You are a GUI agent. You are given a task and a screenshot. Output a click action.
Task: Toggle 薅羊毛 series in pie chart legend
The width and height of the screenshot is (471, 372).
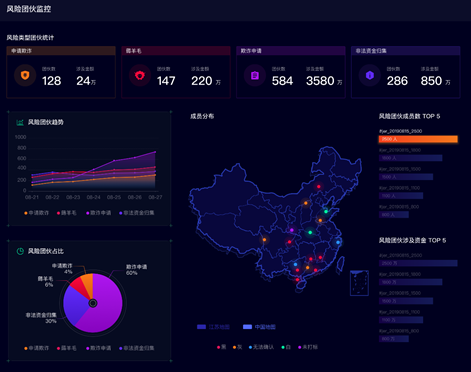67,348
